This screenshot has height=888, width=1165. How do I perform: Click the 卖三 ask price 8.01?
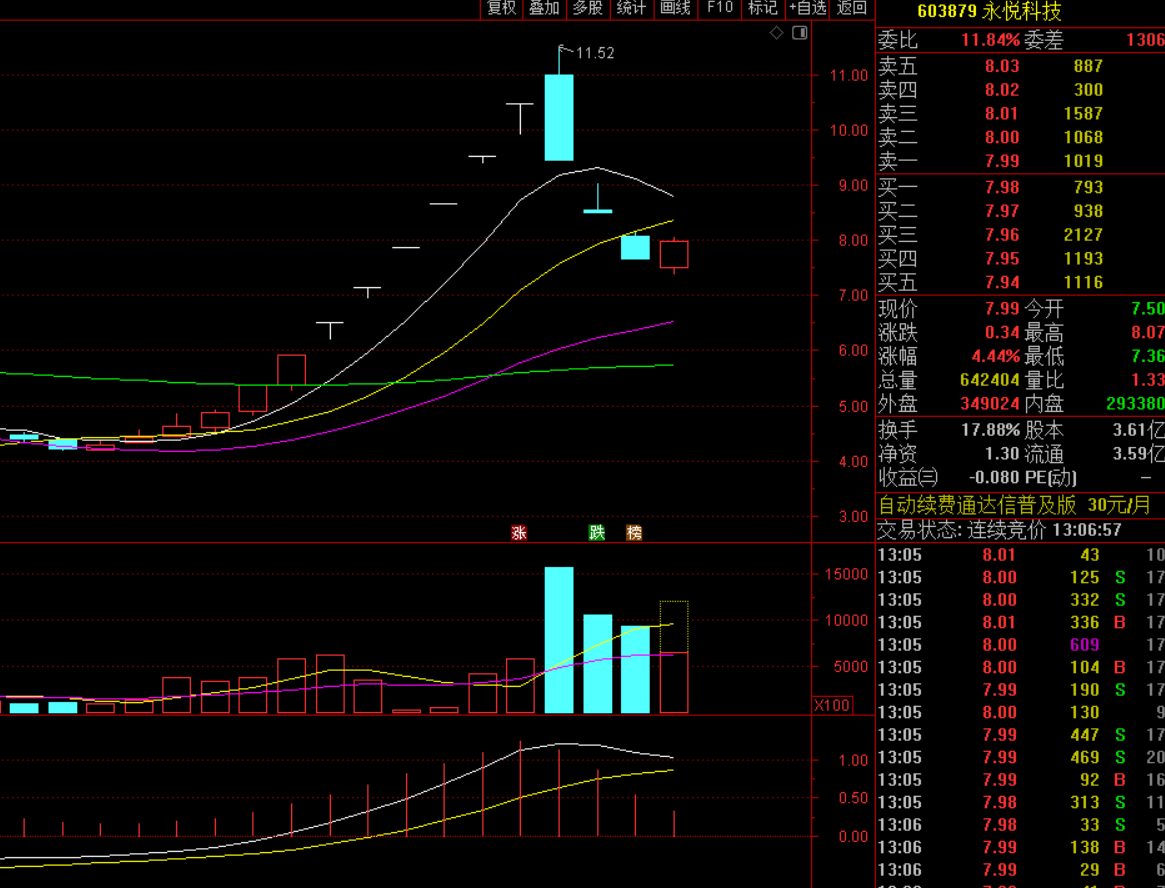(1002, 114)
